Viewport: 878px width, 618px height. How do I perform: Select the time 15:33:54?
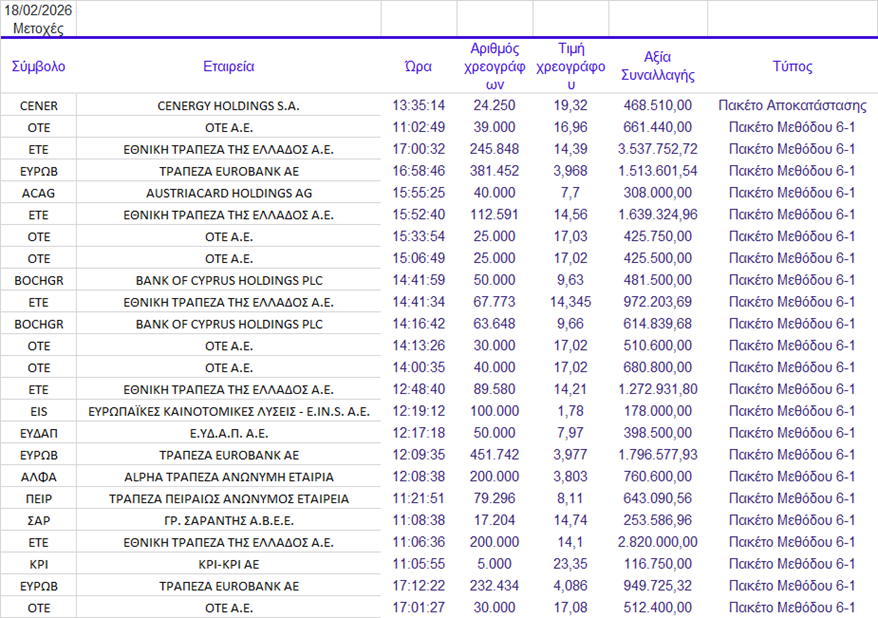point(418,236)
